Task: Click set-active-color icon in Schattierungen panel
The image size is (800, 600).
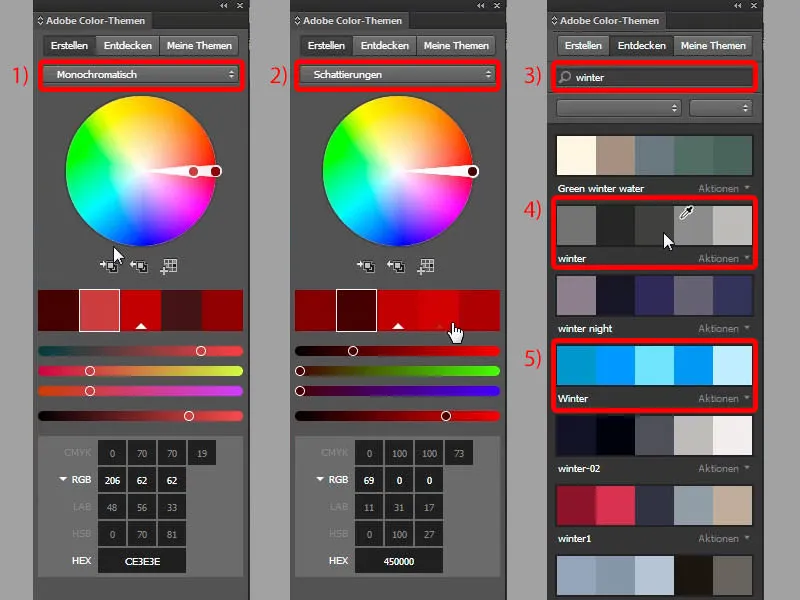Action: [x=365, y=266]
